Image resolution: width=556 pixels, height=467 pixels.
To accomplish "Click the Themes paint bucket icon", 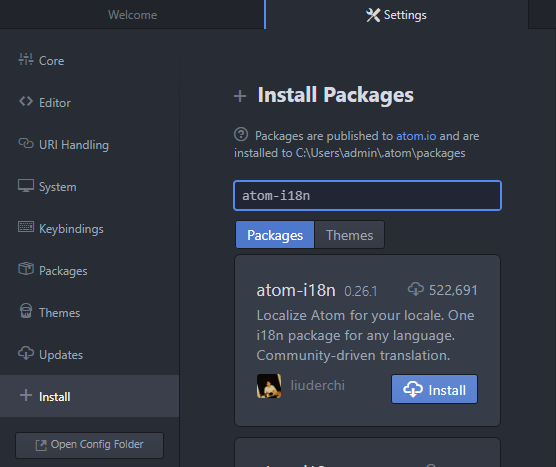I will click(26, 311).
